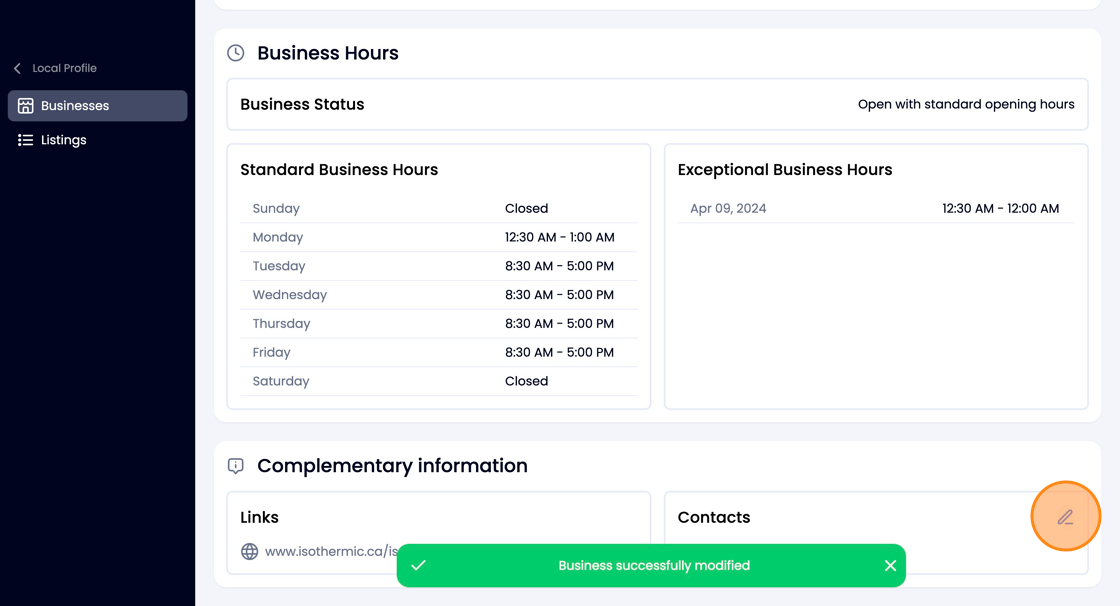Select the Saturday row label

281,381
